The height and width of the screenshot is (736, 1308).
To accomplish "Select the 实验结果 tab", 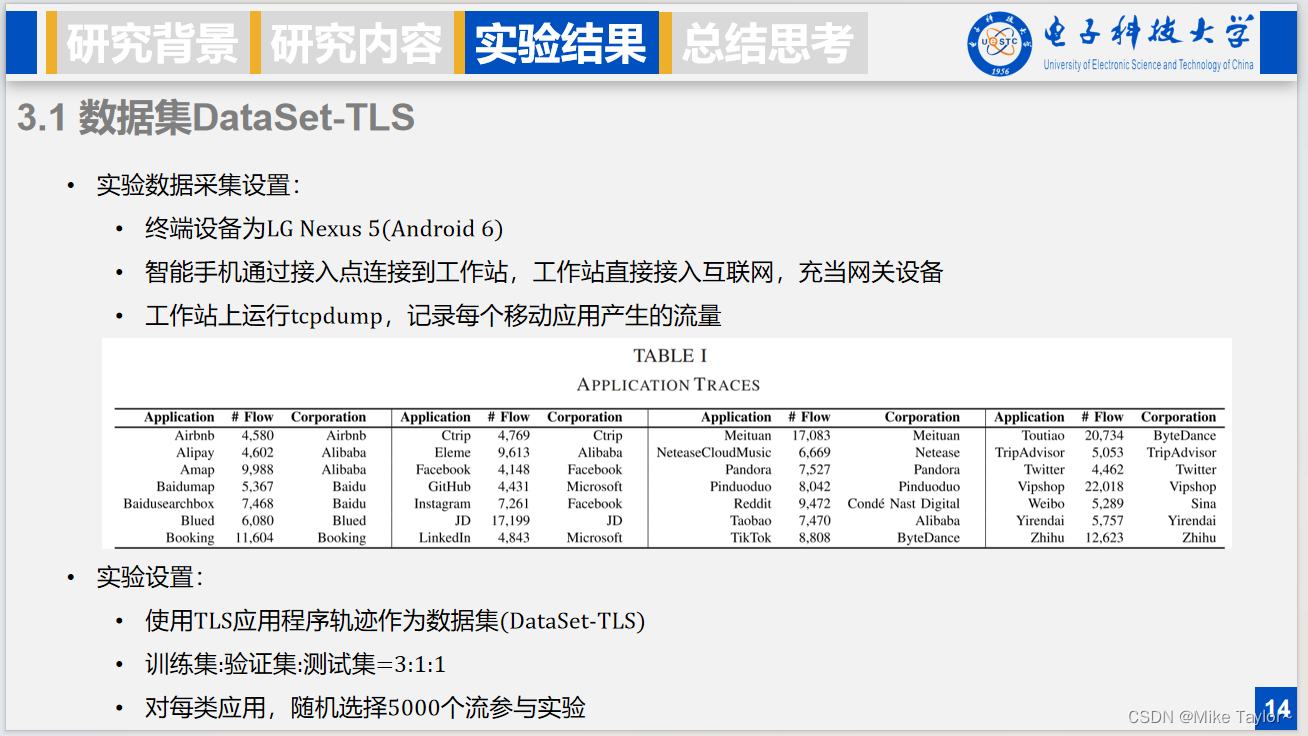I will [x=561, y=43].
